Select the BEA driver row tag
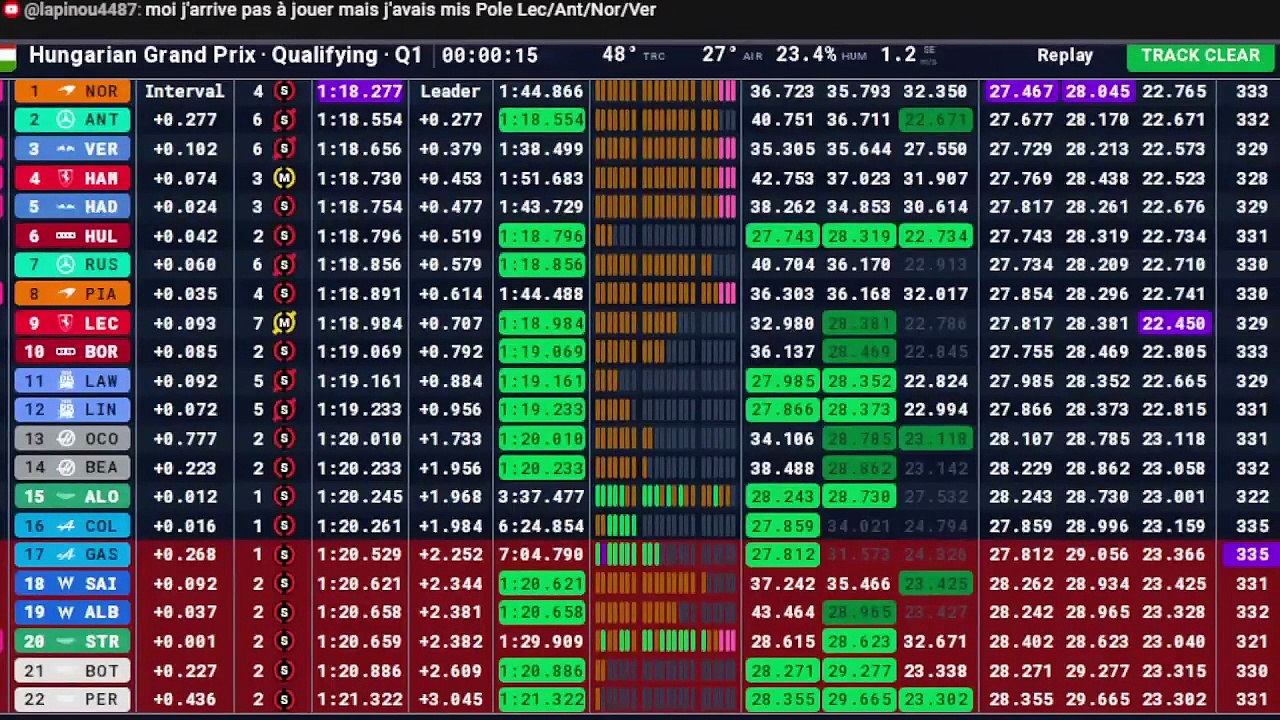Viewport: 1280px width, 720px height. [72, 468]
